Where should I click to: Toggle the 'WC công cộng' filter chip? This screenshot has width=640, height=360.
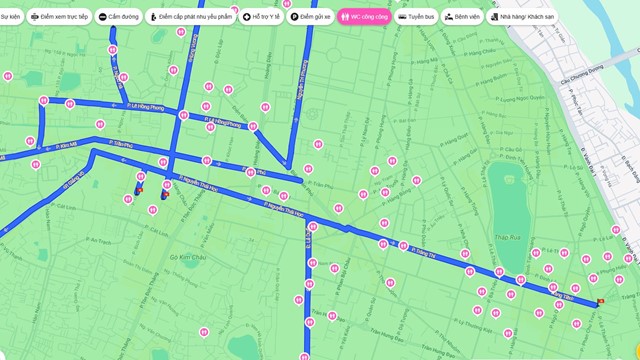364,17
